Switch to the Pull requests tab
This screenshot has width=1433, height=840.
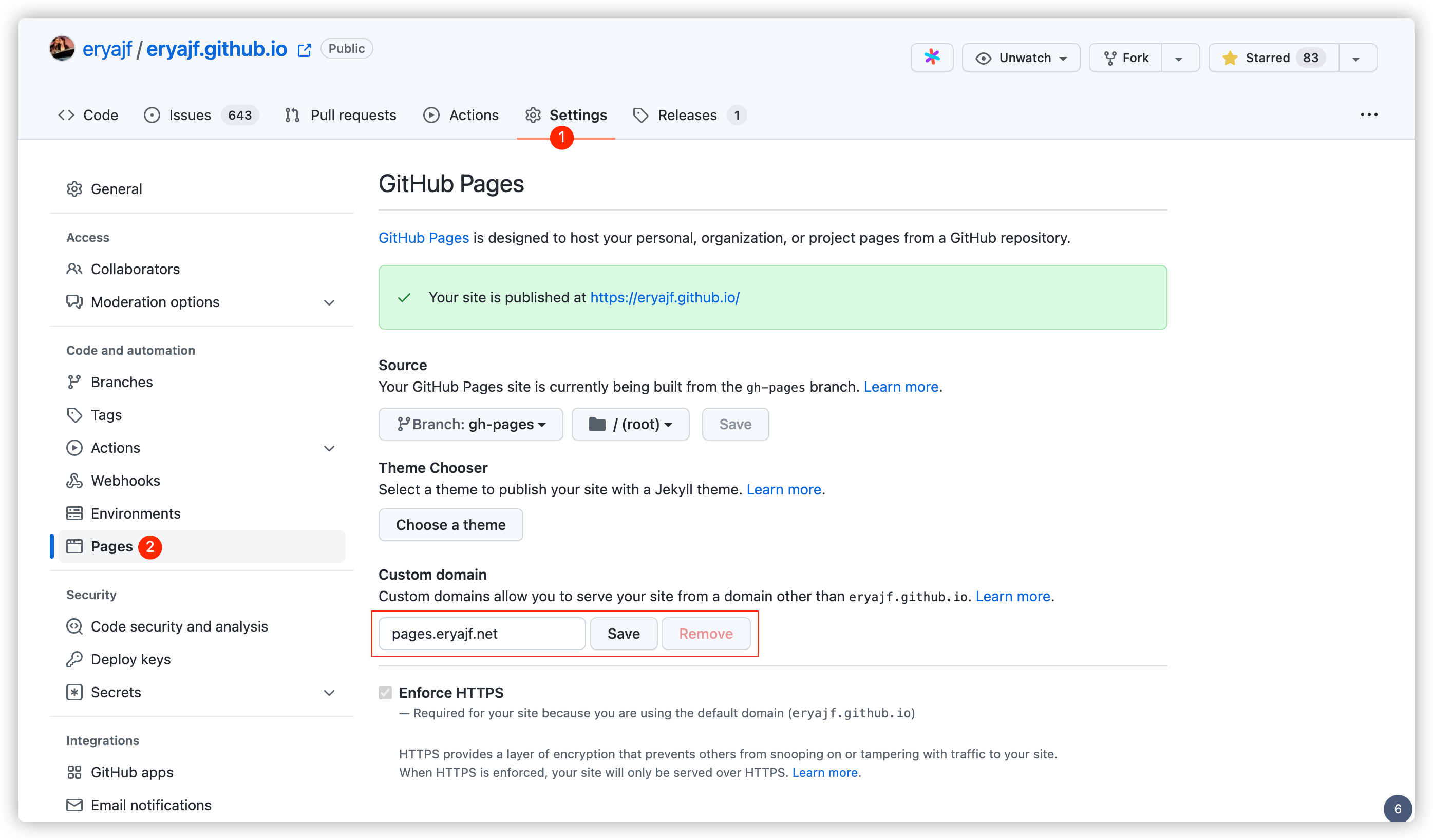point(341,115)
